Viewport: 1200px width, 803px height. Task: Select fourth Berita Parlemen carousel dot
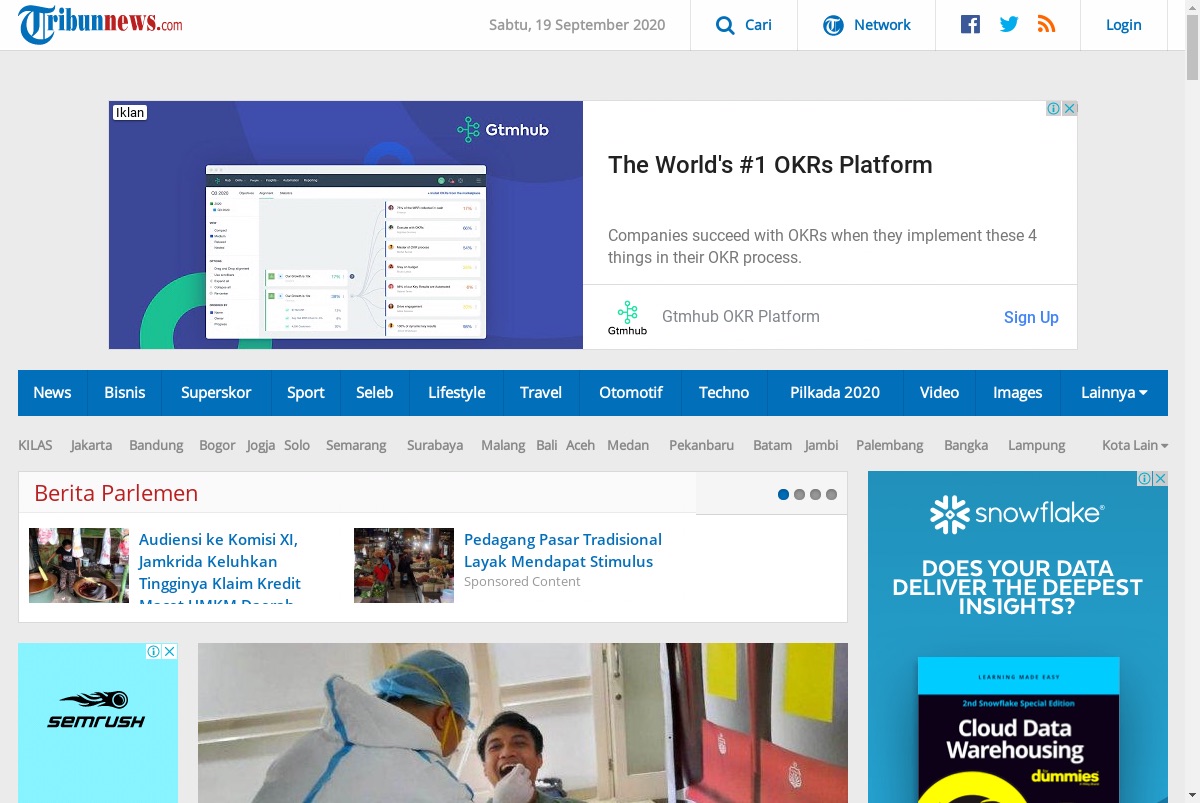point(831,494)
